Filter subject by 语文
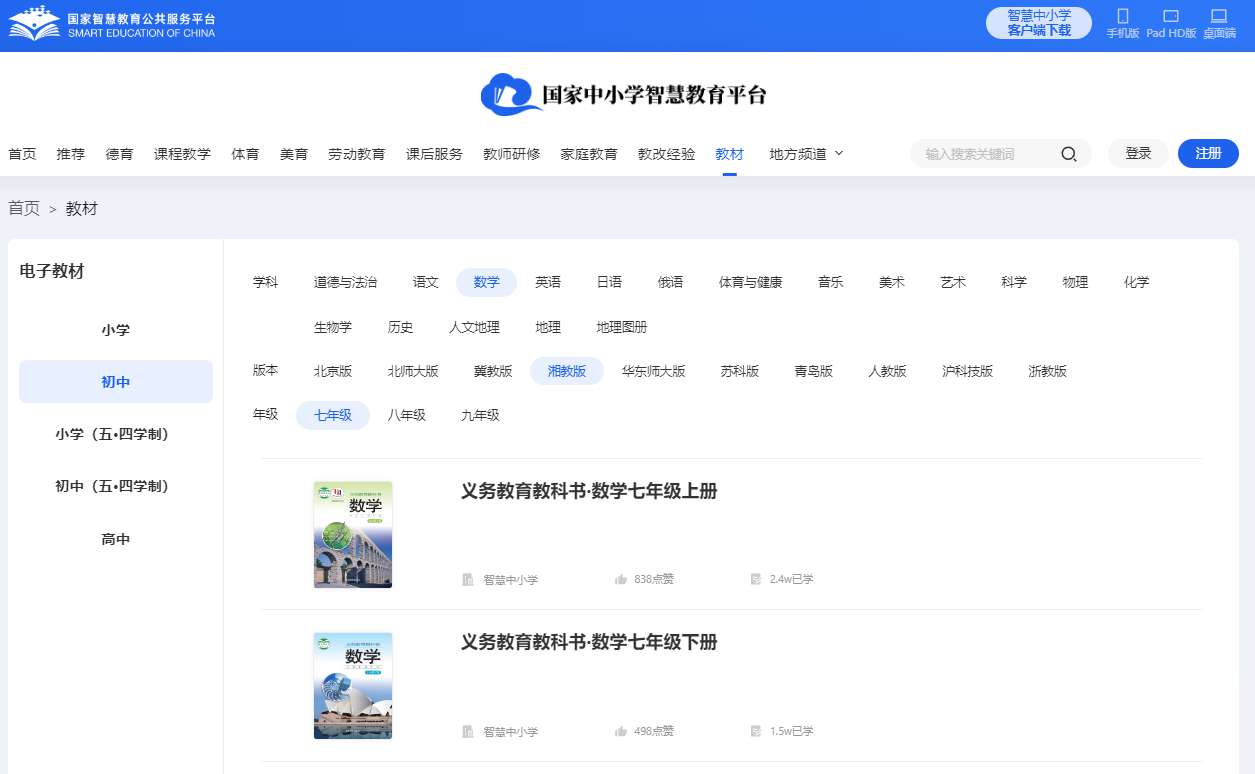This screenshot has width=1255, height=774. [x=426, y=283]
